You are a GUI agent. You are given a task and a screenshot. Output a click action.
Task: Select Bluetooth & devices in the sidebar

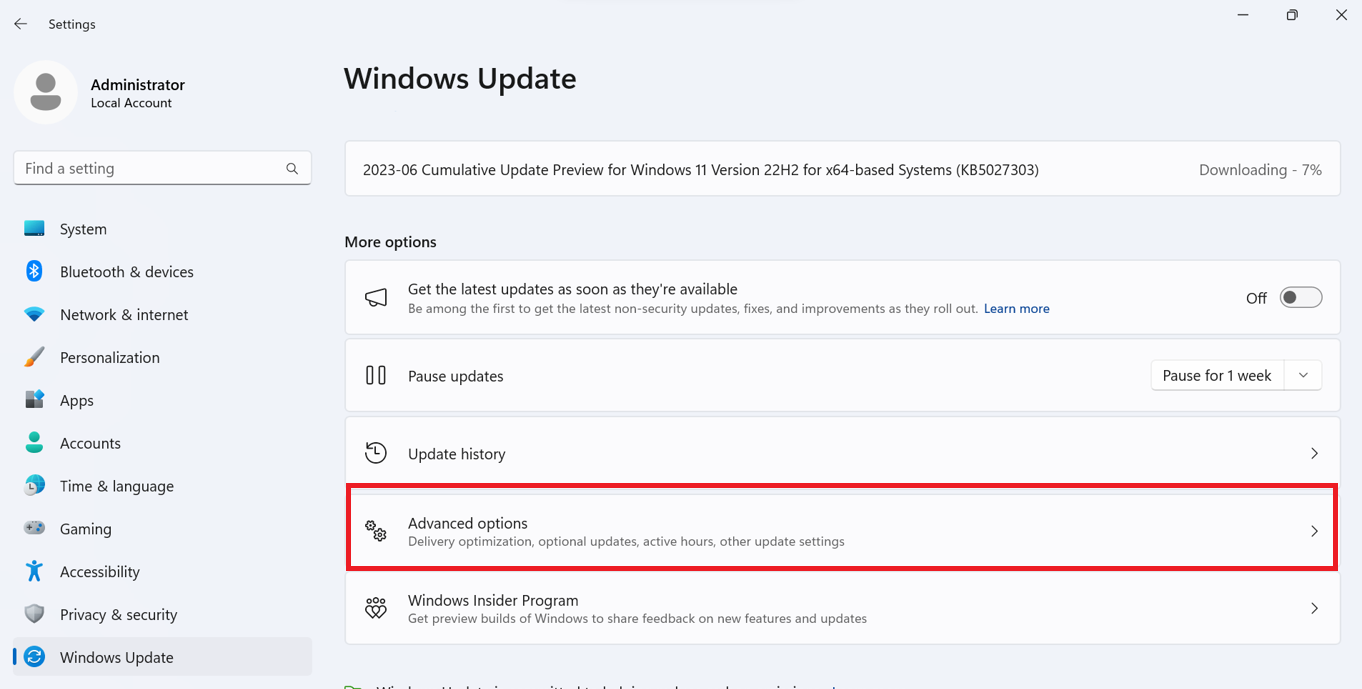tap(128, 271)
